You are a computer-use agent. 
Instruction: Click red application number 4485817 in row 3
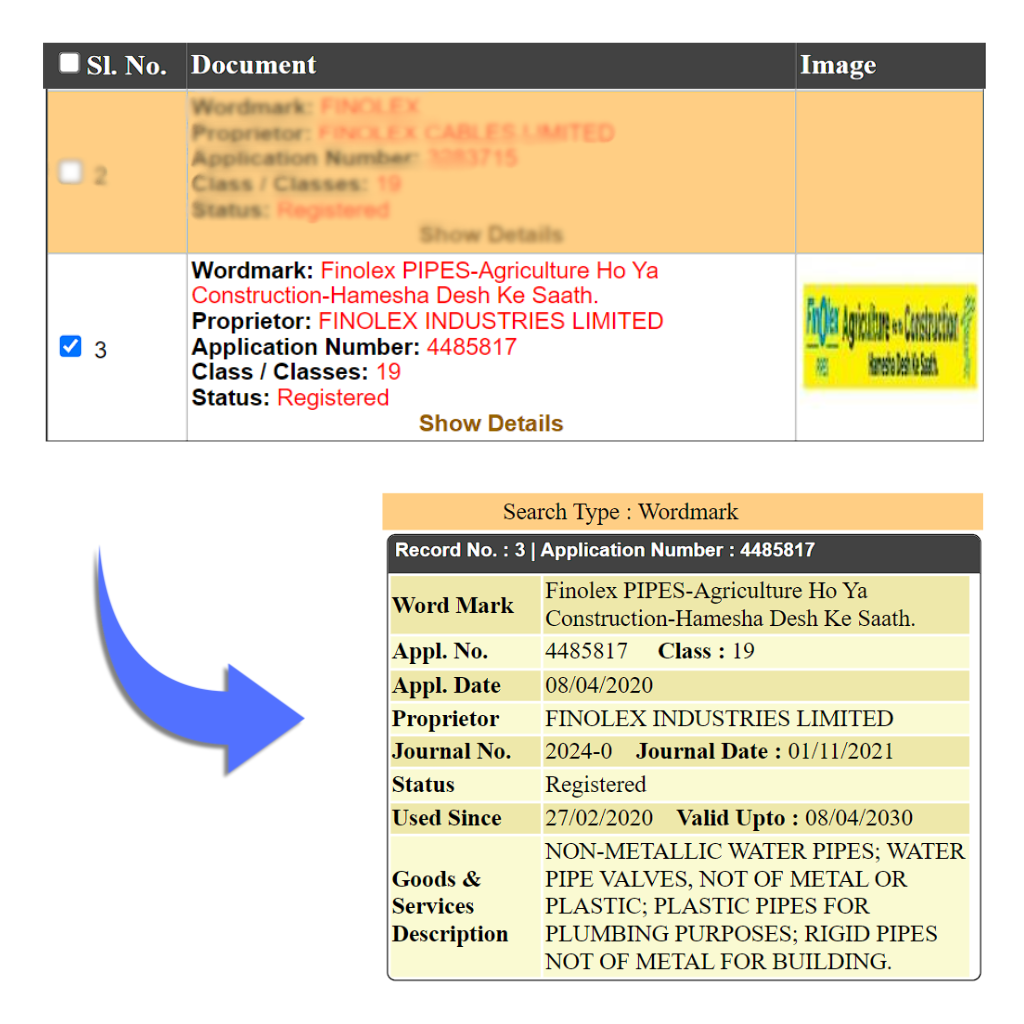pyautogui.click(x=471, y=347)
